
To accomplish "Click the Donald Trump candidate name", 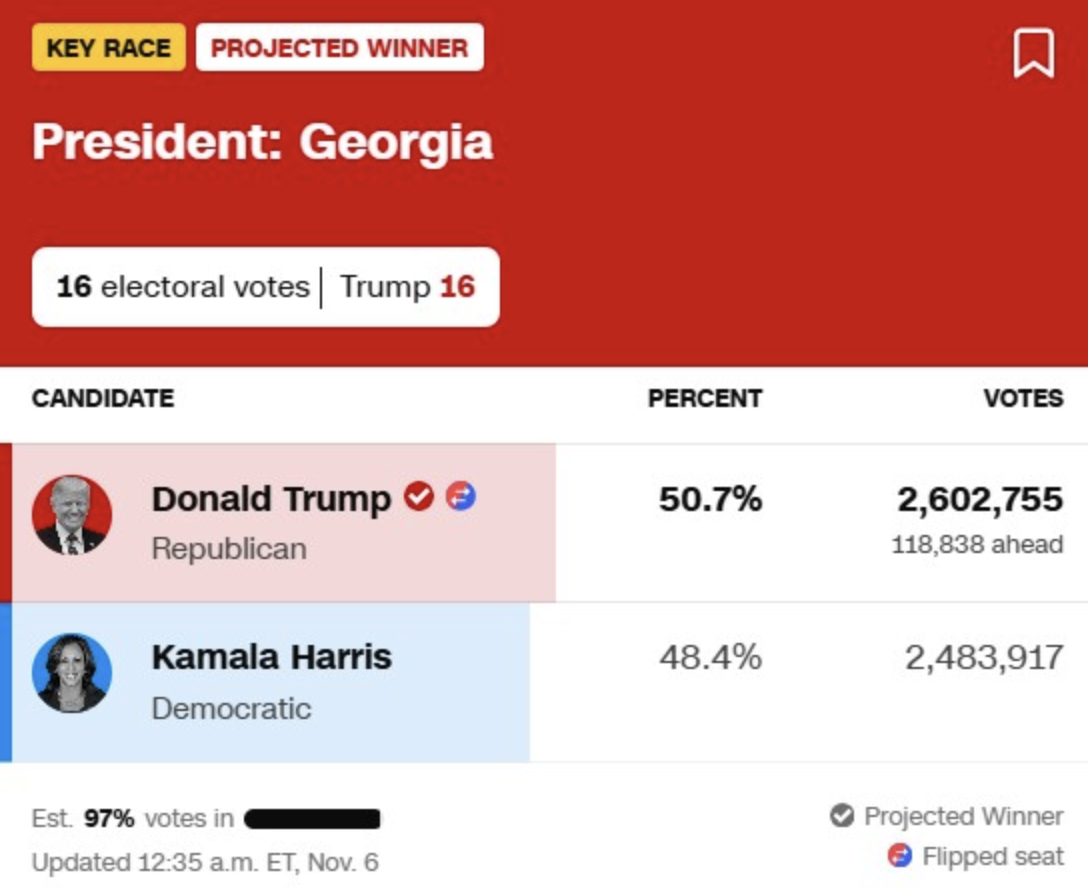I will 271,498.
